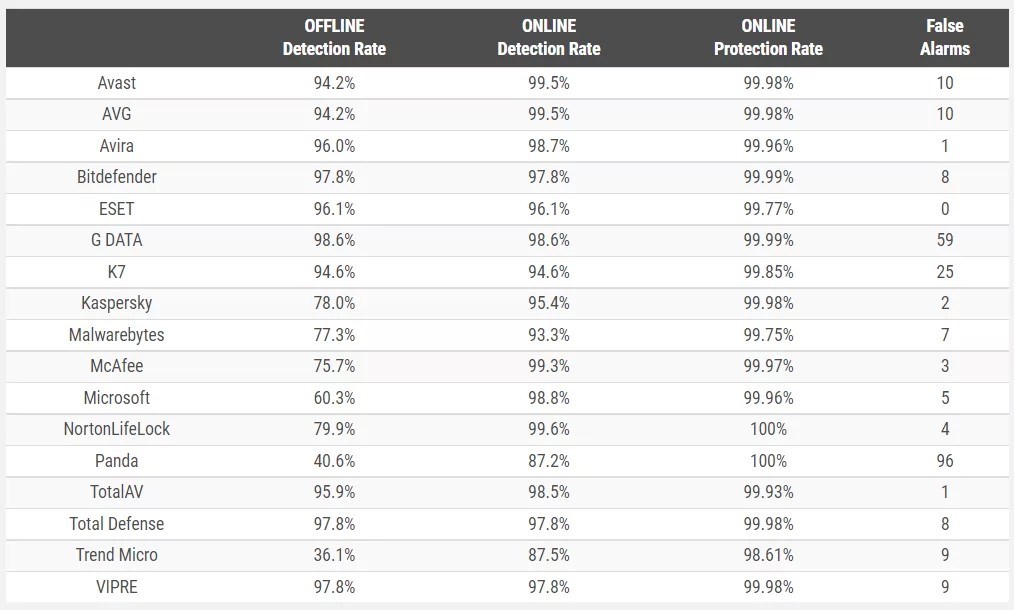Click the ONLINE Protection Rate column header
Image resolution: width=1014 pixels, height=610 pixels.
pyautogui.click(x=768, y=38)
